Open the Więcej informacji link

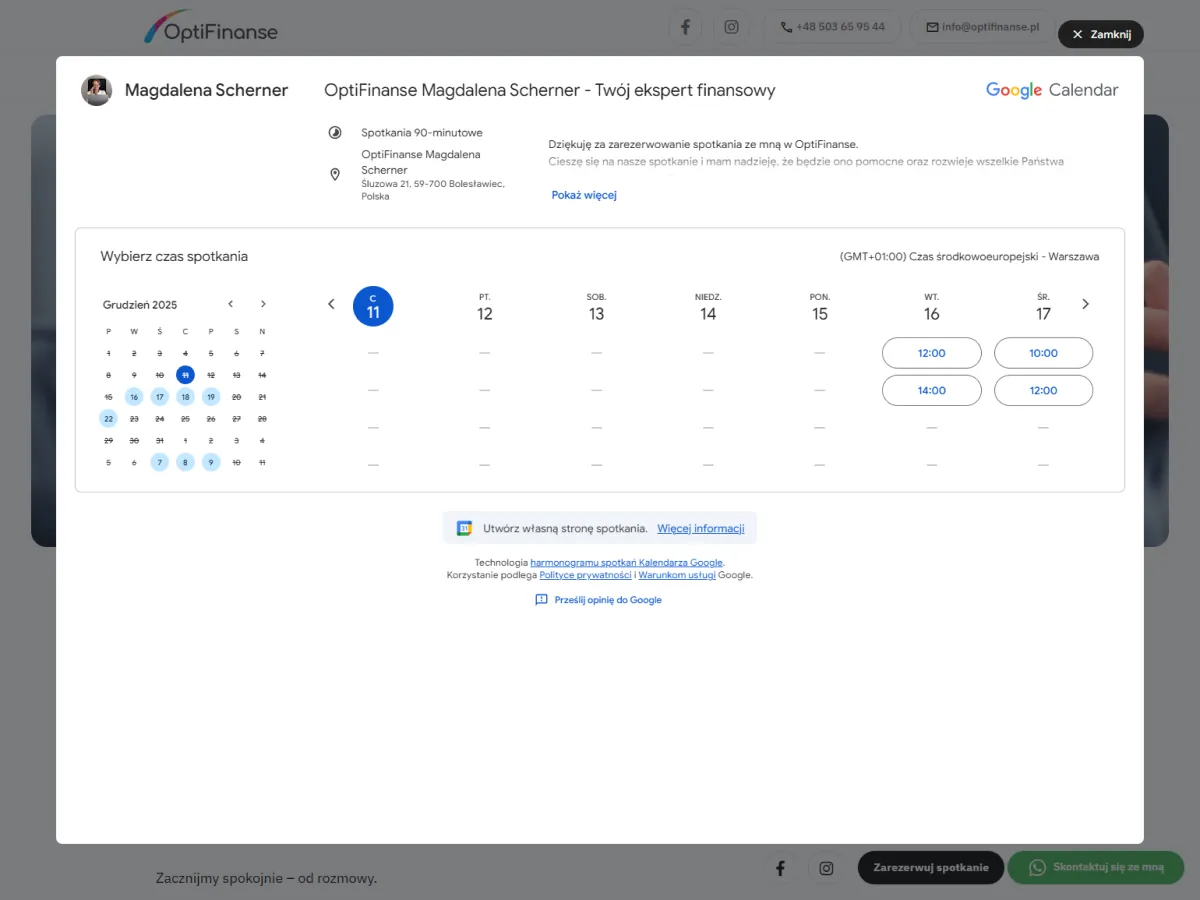(700, 528)
